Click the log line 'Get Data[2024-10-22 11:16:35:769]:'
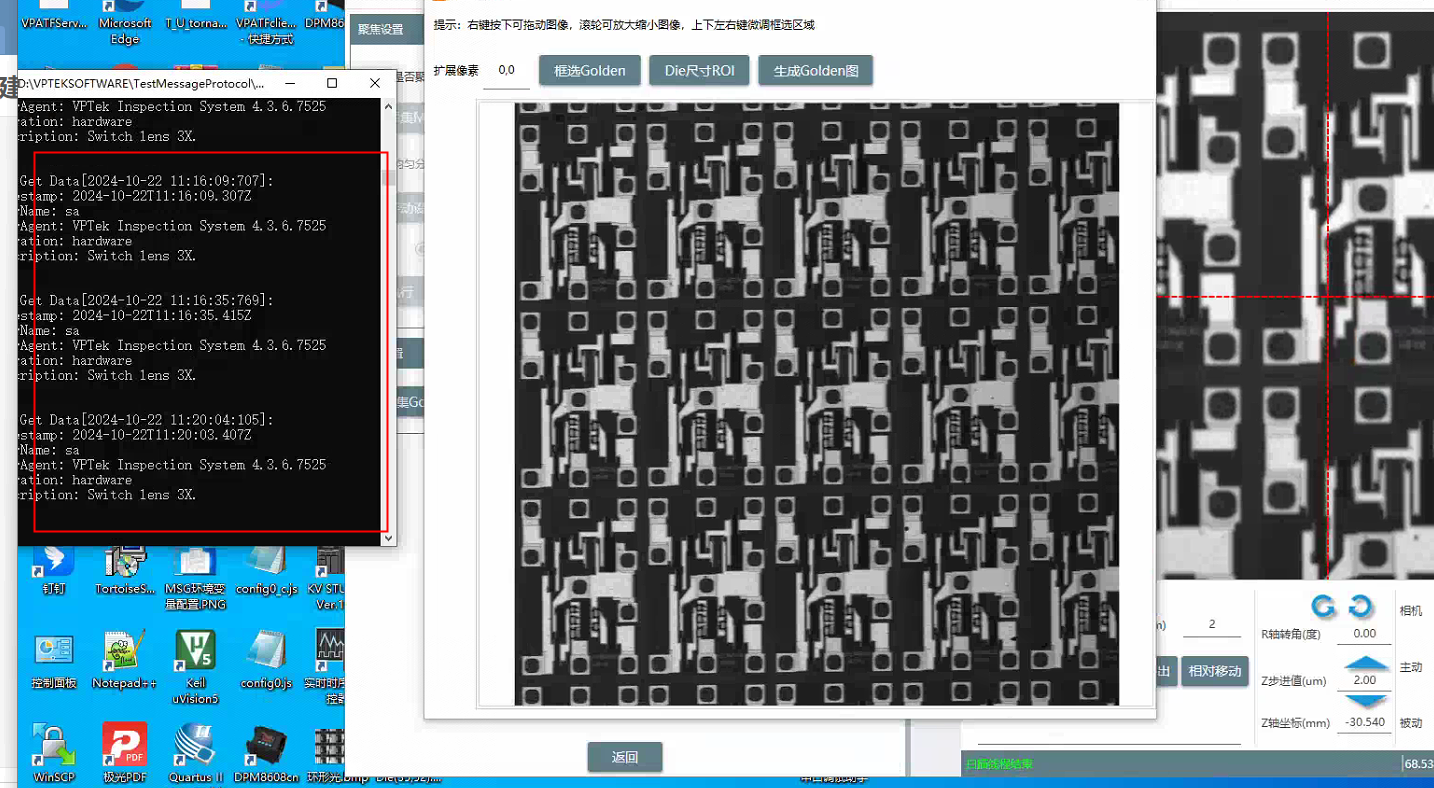Viewport: 1434px width, 788px height. point(146,300)
